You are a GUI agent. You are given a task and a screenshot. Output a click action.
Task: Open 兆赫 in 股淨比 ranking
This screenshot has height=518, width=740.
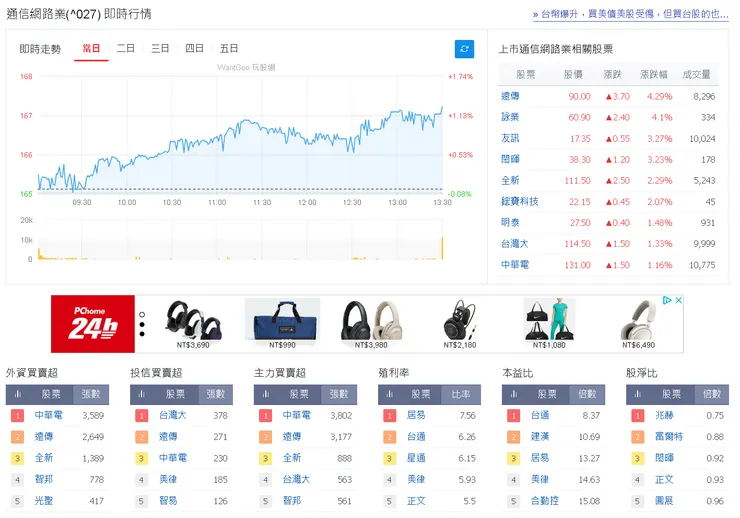664,415
